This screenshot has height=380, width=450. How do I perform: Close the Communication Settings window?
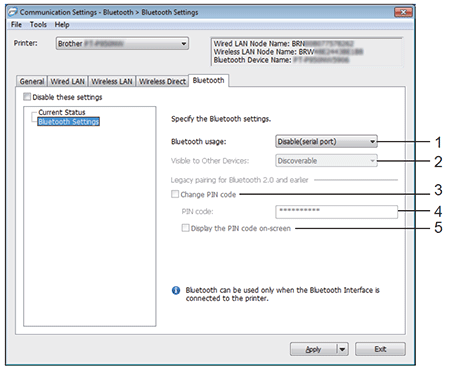(403, 12)
